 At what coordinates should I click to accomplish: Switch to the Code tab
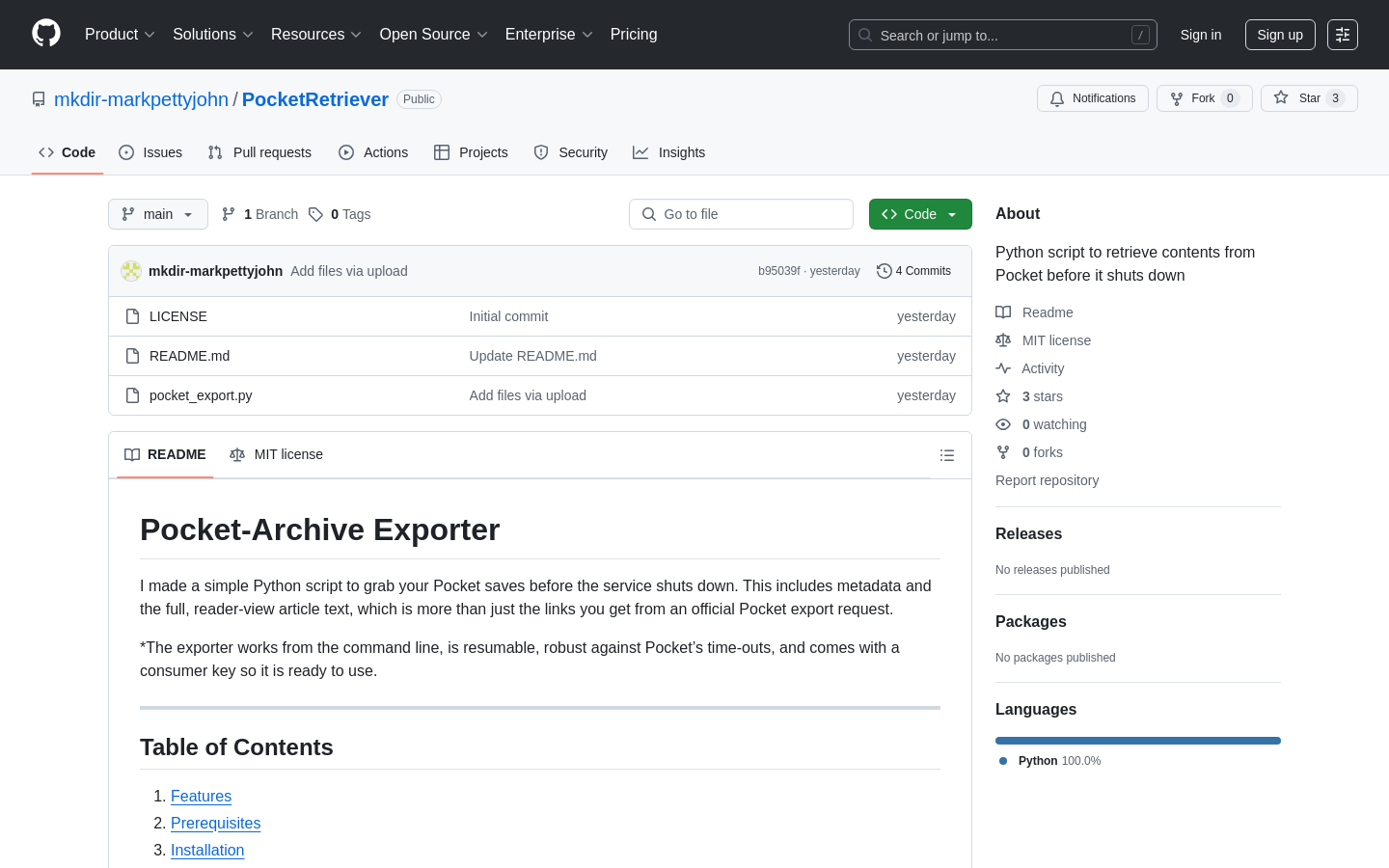tap(68, 152)
